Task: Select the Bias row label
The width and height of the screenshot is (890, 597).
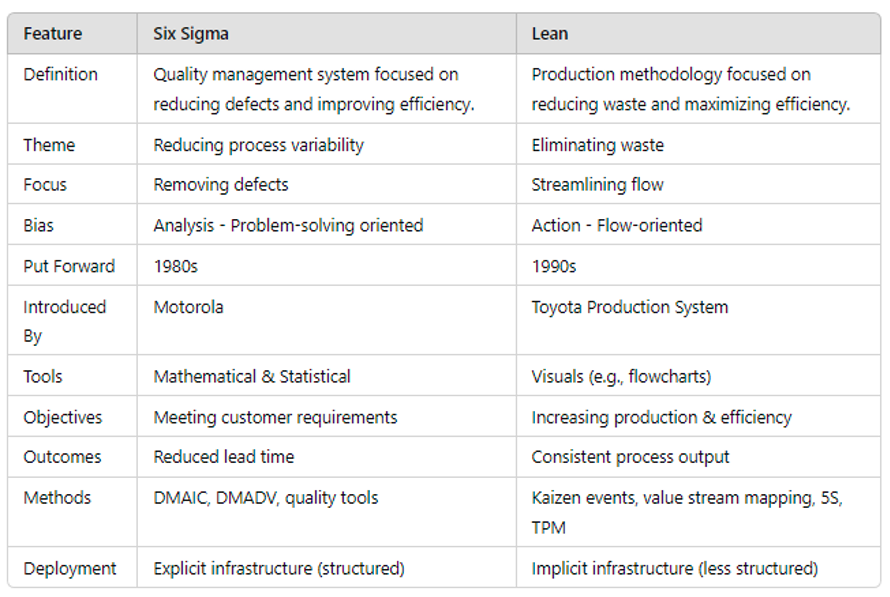Action: (x=39, y=226)
